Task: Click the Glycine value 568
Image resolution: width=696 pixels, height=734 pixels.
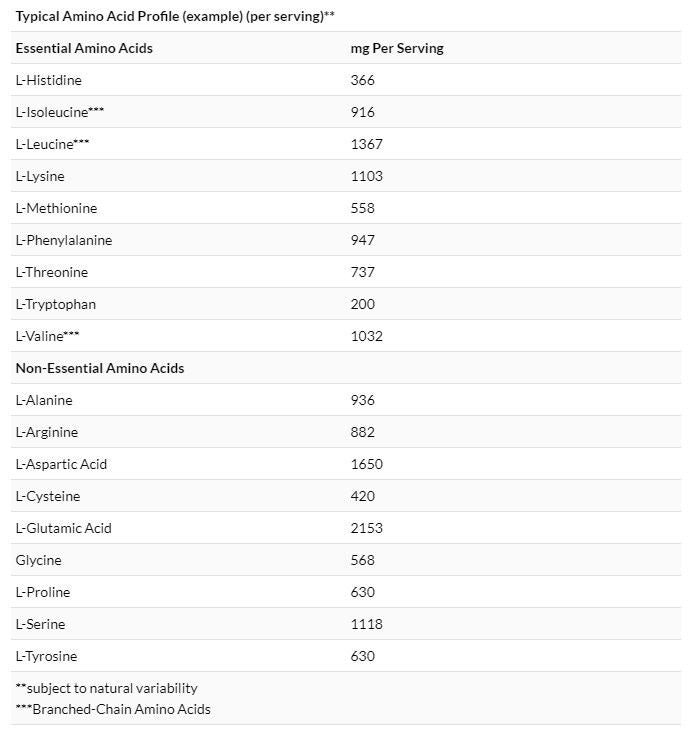Action: [363, 560]
